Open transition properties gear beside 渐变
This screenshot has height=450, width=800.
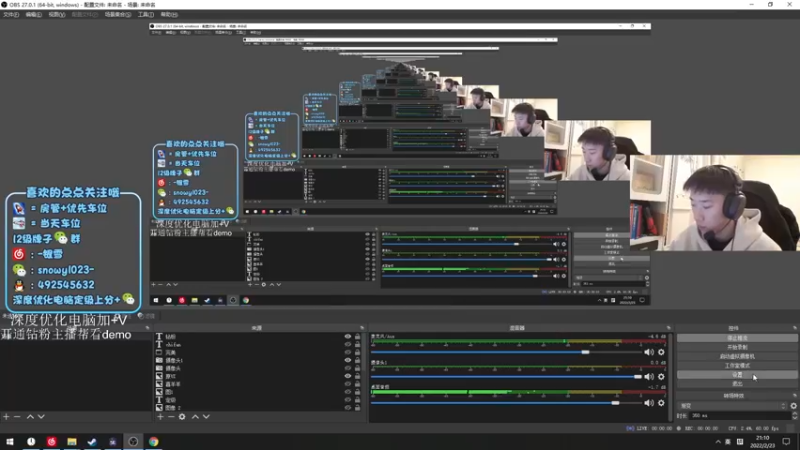[793, 406]
